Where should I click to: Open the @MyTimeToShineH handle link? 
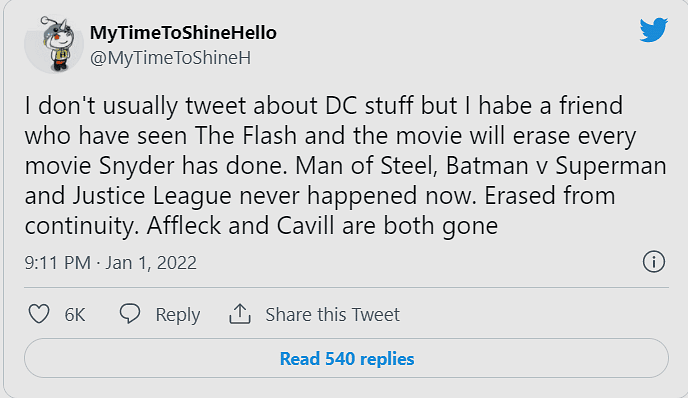click(170, 58)
